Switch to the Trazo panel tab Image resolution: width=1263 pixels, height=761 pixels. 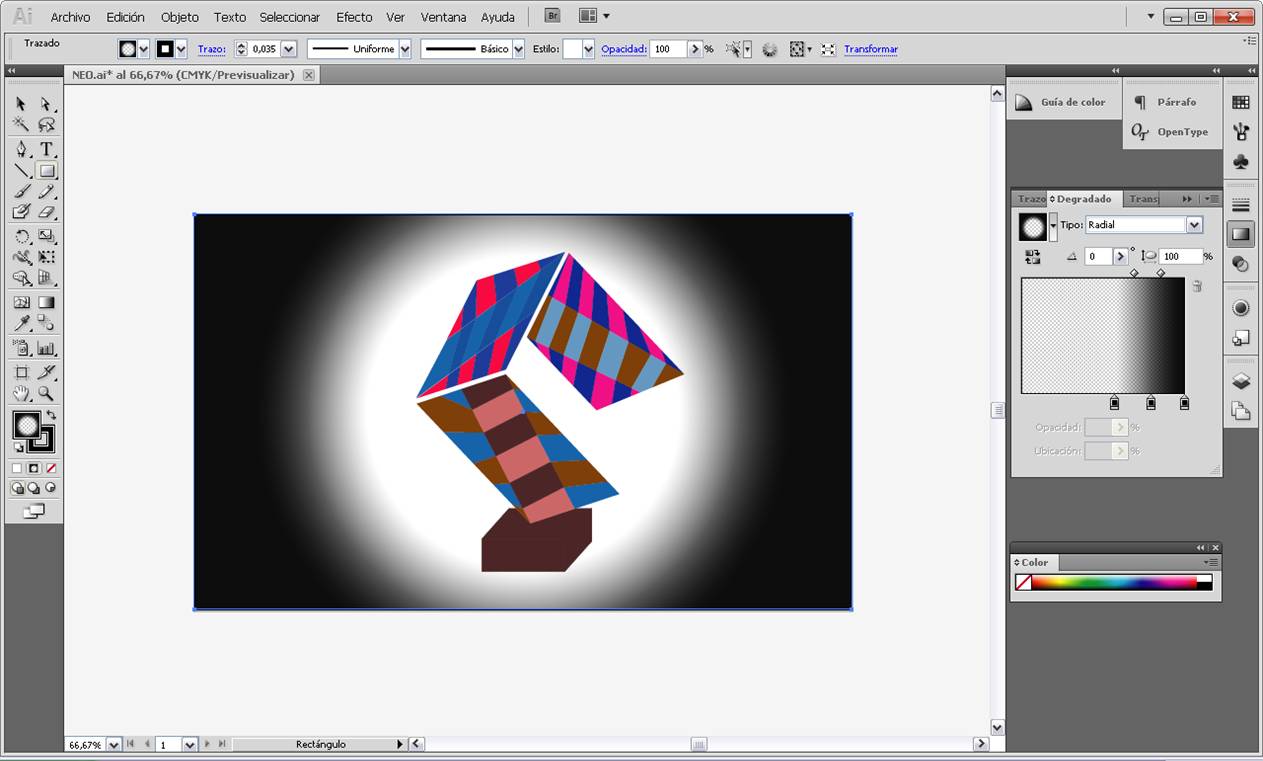(x=1030, y=199)
